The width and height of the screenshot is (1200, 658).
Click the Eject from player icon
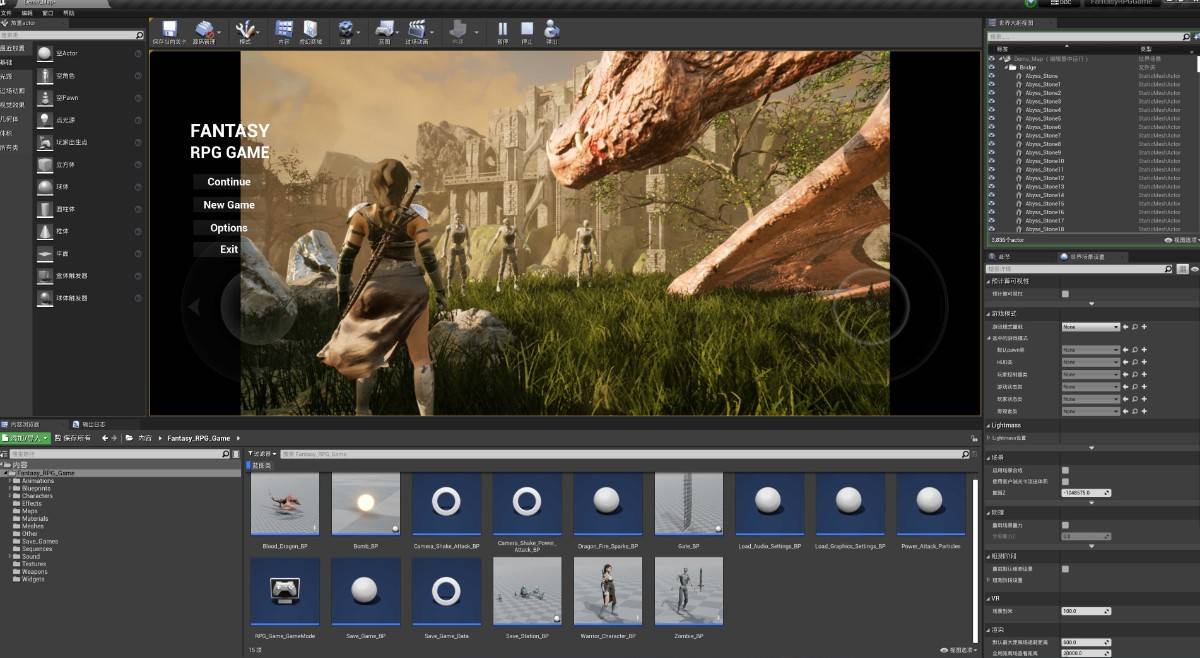552,30
